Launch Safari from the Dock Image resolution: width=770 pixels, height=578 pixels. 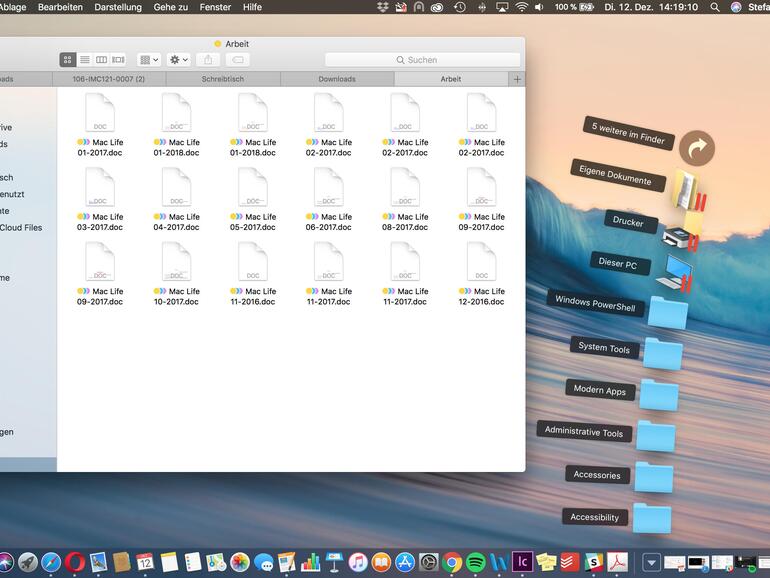click(x=51, y=562)
